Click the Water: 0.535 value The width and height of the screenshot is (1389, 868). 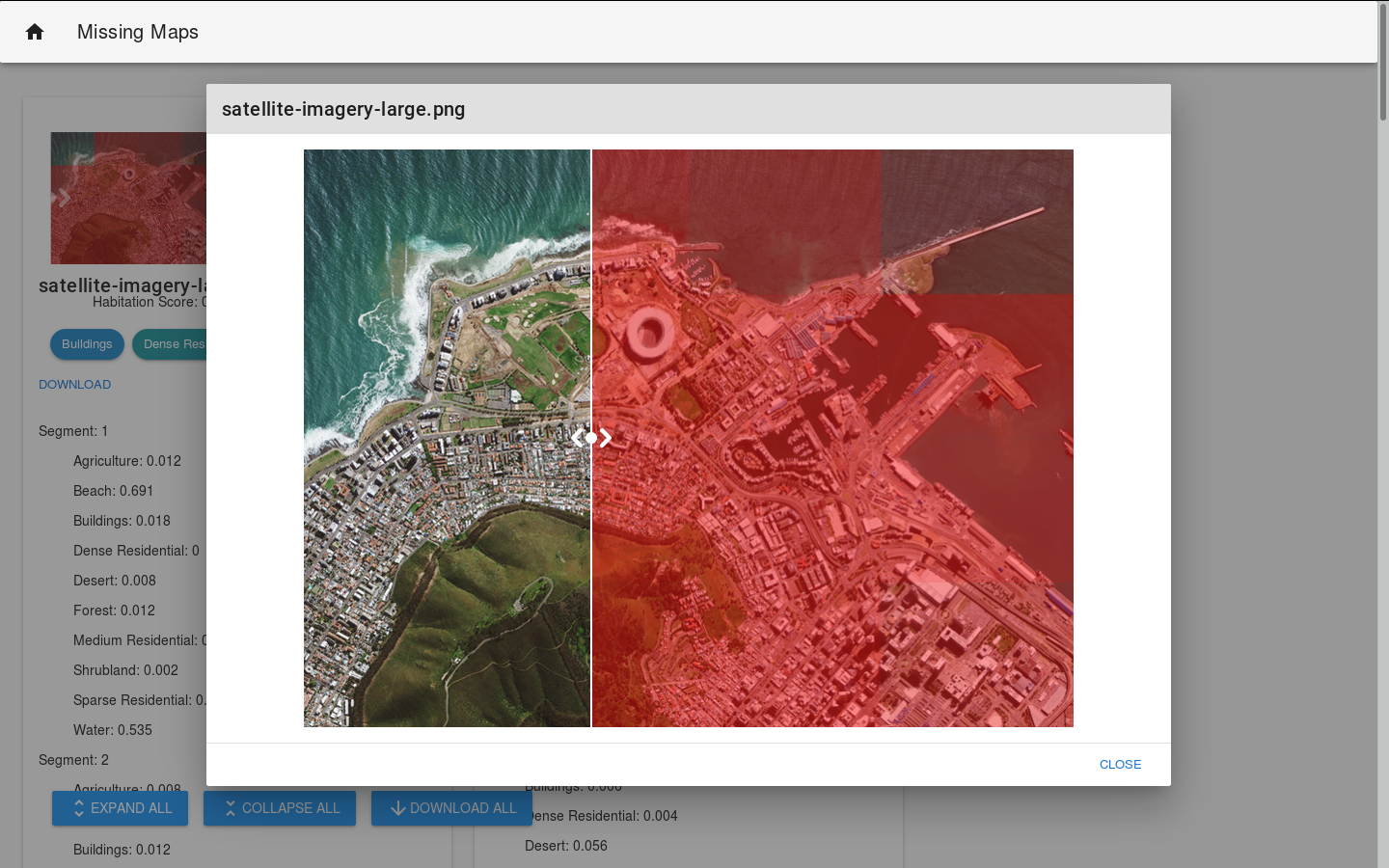point(113,730)
